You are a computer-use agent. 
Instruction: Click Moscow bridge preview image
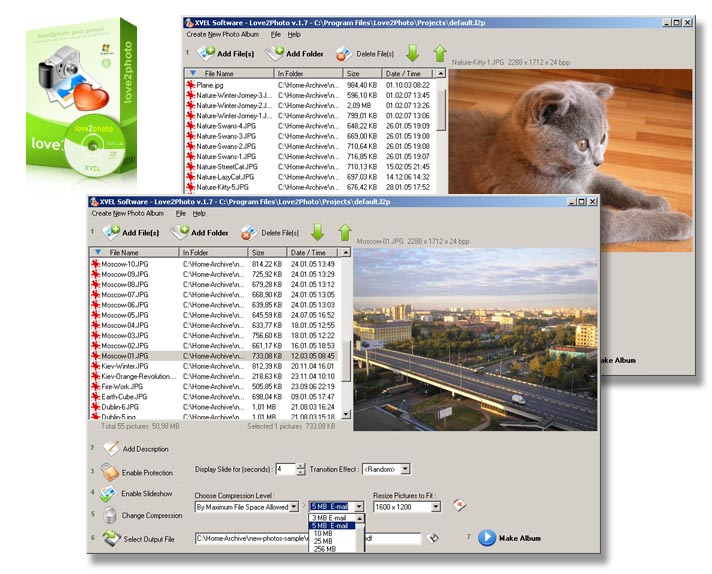pyautogui.click(x=475, y=339)
